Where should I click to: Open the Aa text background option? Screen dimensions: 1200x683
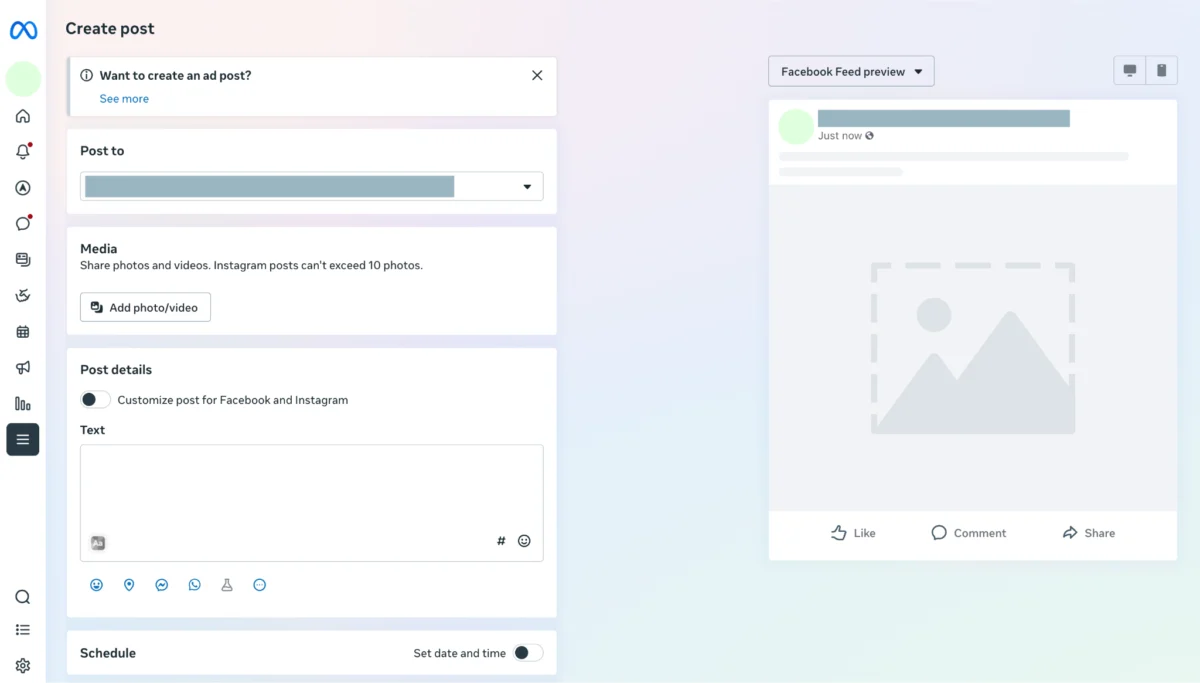[x=98, y=543]
